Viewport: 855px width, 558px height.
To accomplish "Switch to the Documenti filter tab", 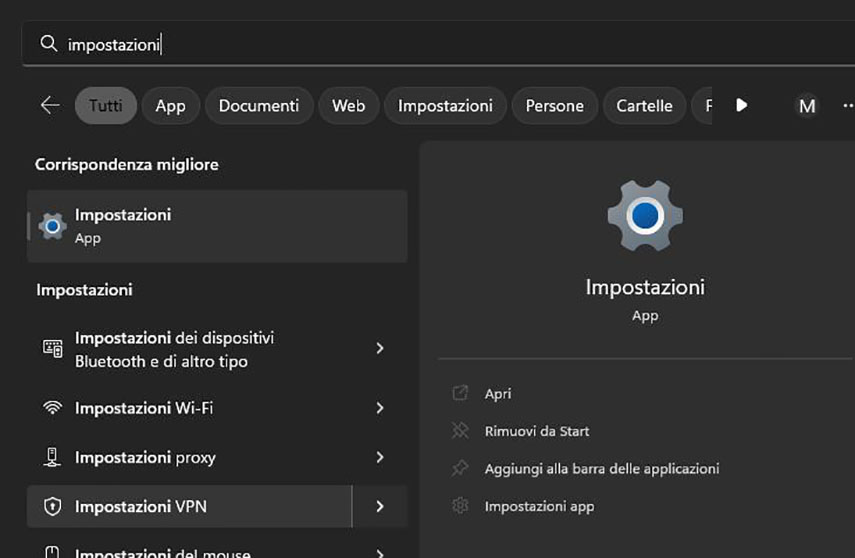I will click(259, 105).
